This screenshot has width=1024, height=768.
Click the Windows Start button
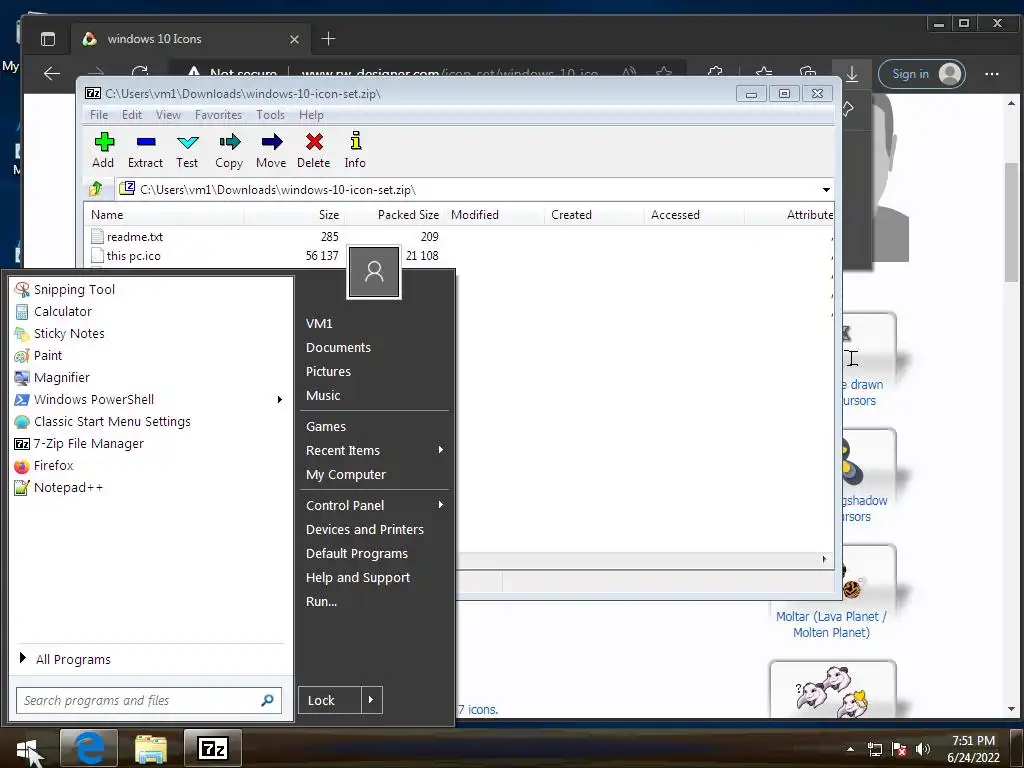(26, 748)
